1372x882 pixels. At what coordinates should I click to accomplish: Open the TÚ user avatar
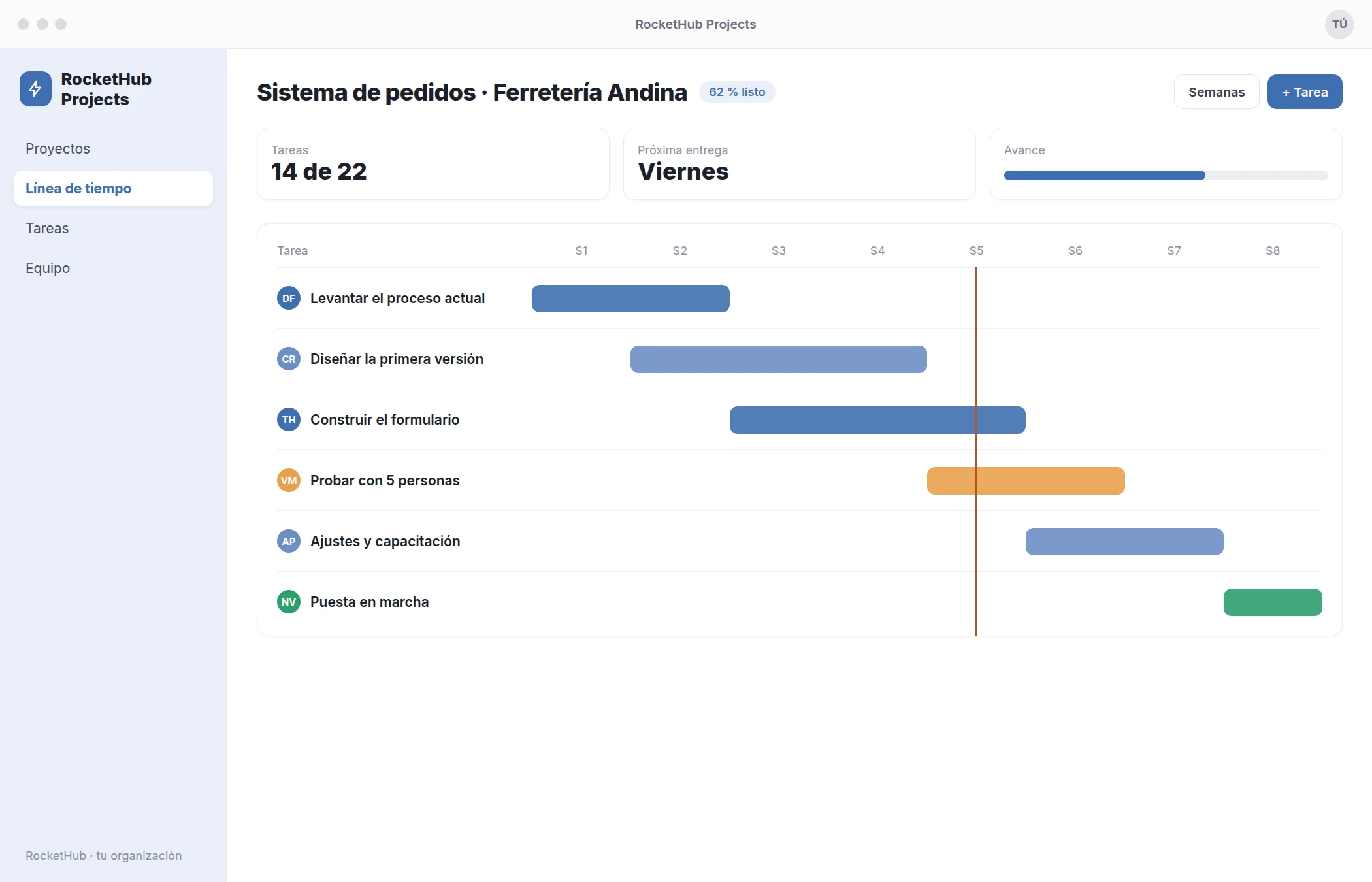pyautogui.click(x=1339, y=24)
